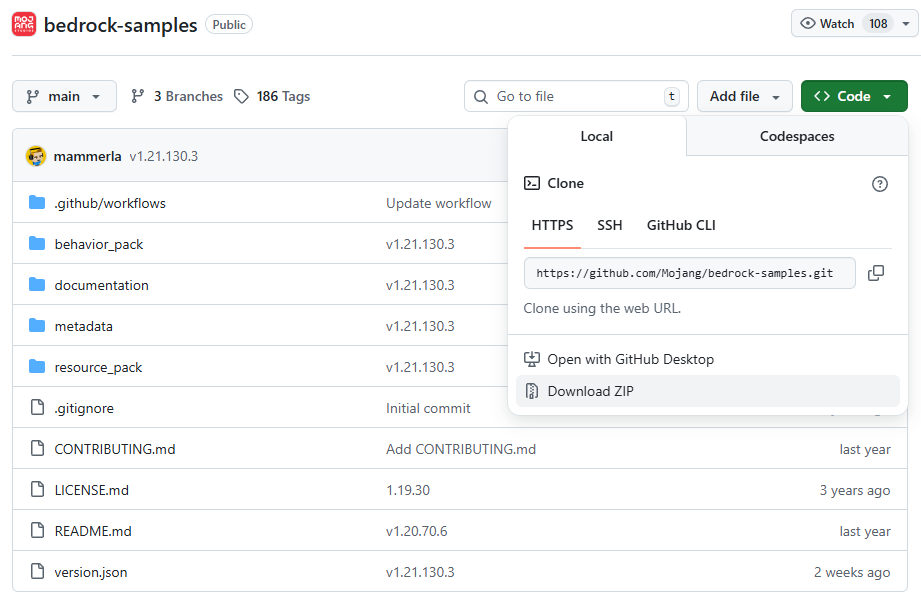921x604 pixels.
Task: Copy the clone URL to clipboard
Action: coord(875,273)
